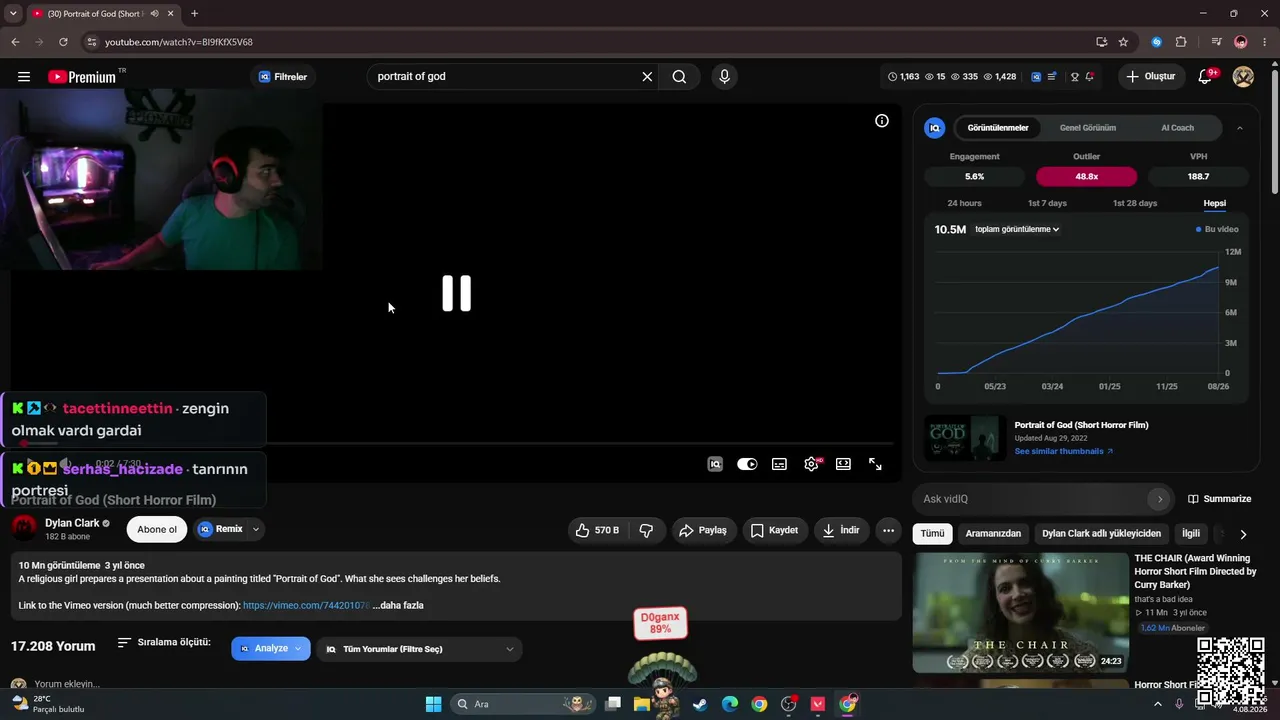Open Tüm Yorumlar filter dropdown
The image size is (1280, 720).
pyautogui.click(x=420, y=649)
